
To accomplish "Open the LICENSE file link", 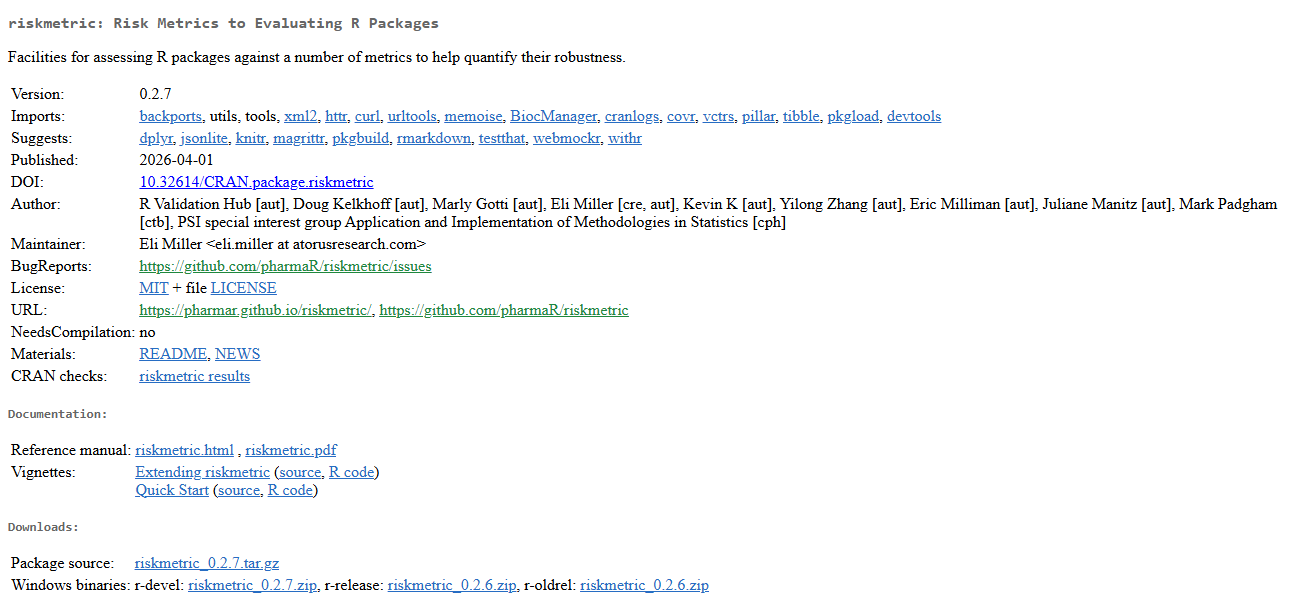I will pyautogui.click(x=243, y=288).
